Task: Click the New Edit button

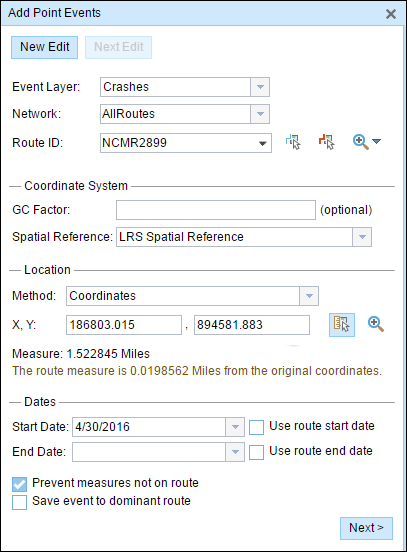Action: click(44, 47)
